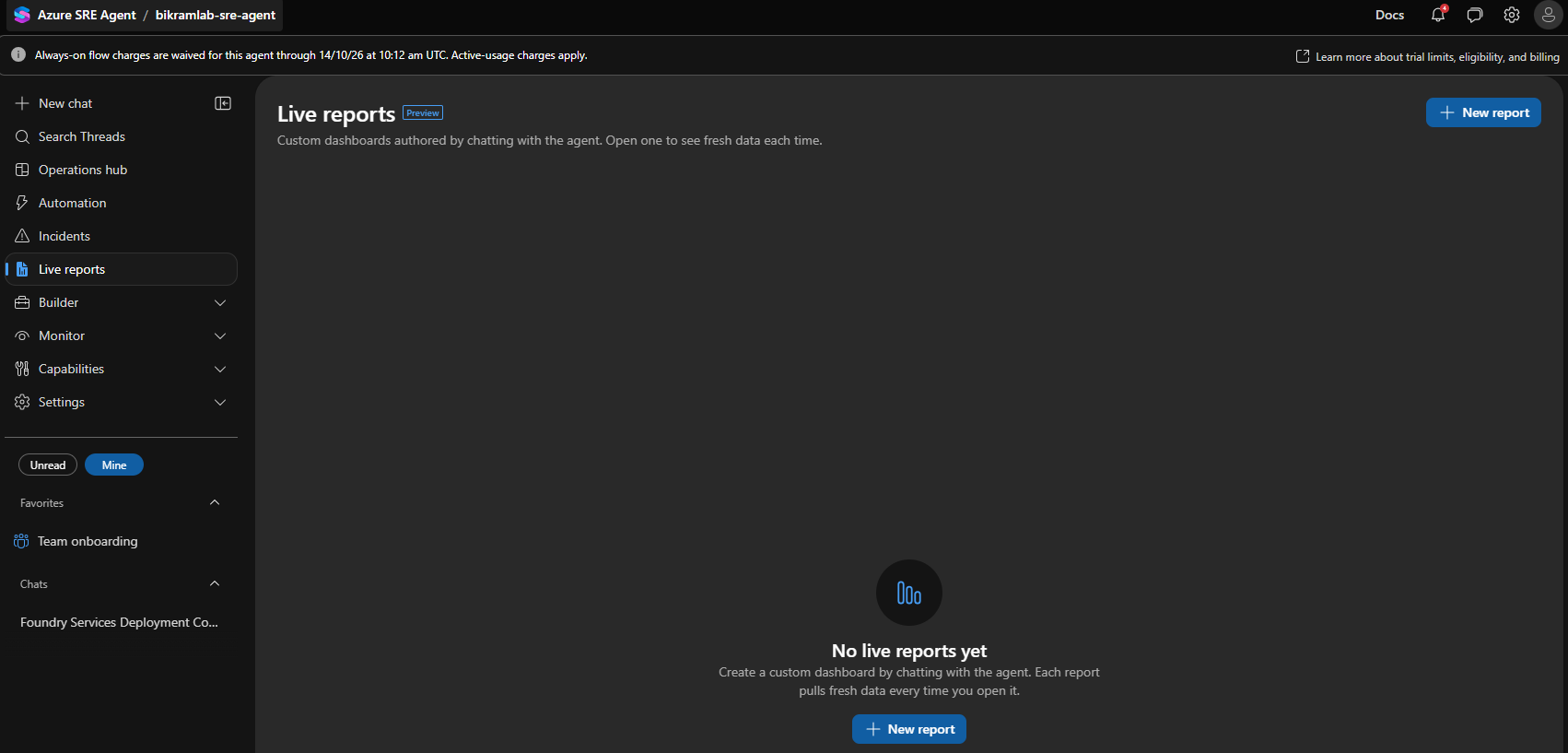1568x753 pixels.
Task: Collapse the sidebar panel icon
Action: tap(223, 103)
